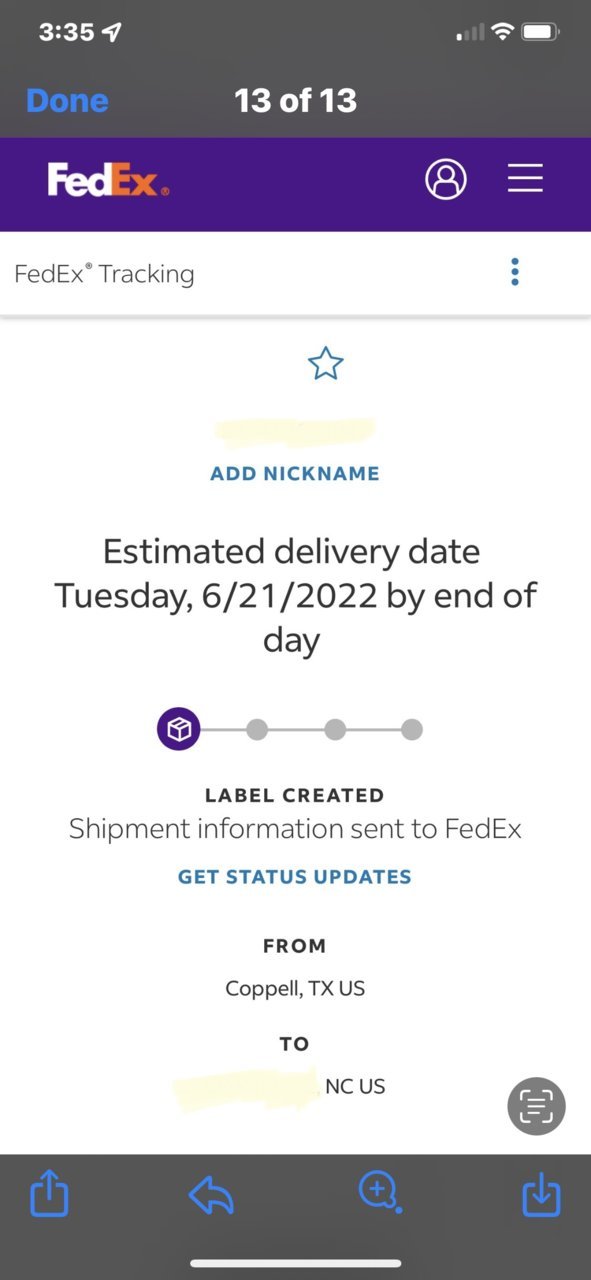Viewport: 591px width, 1280px height.
Task: Tap the FedEx Tracking header label
Action: [x=104, y=274]
